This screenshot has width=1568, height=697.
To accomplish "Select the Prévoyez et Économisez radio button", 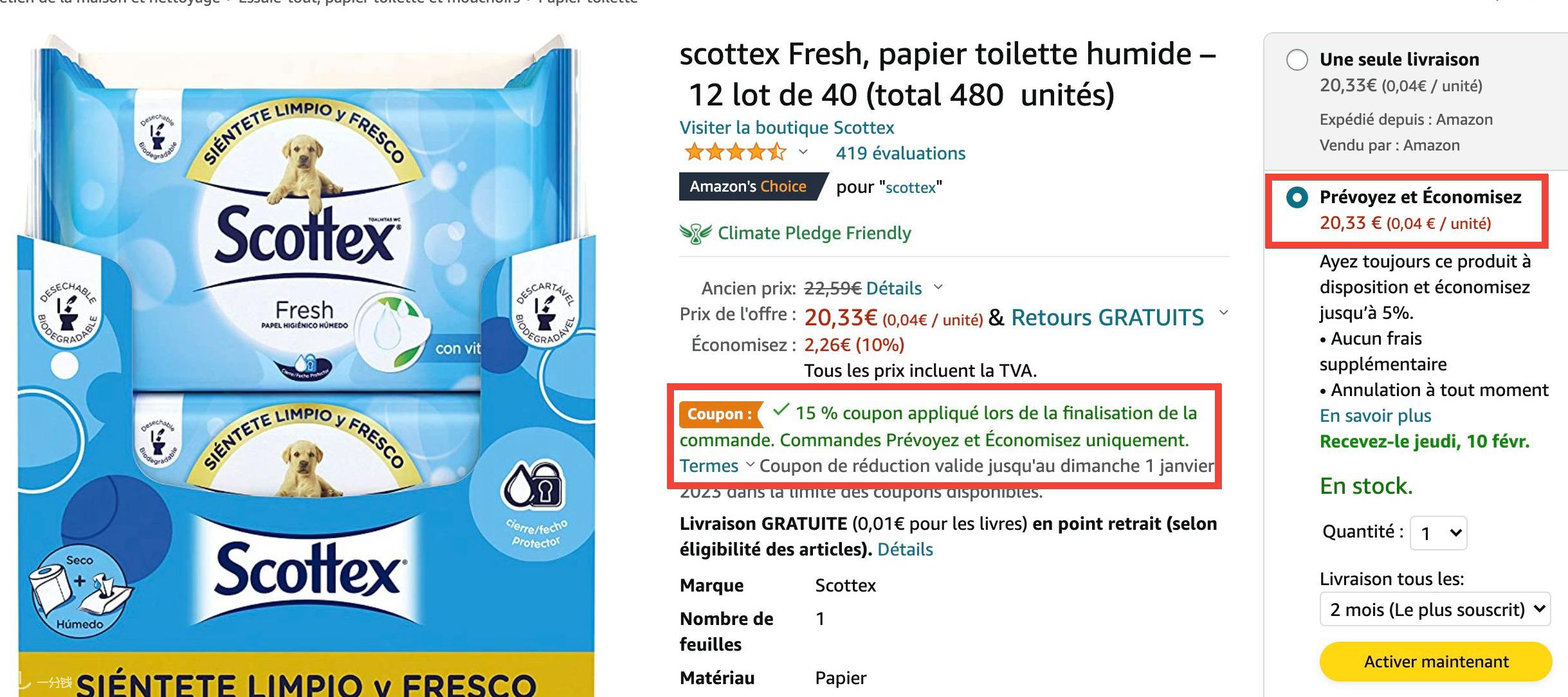I will pyautogui.click(x=1297, y=197).
